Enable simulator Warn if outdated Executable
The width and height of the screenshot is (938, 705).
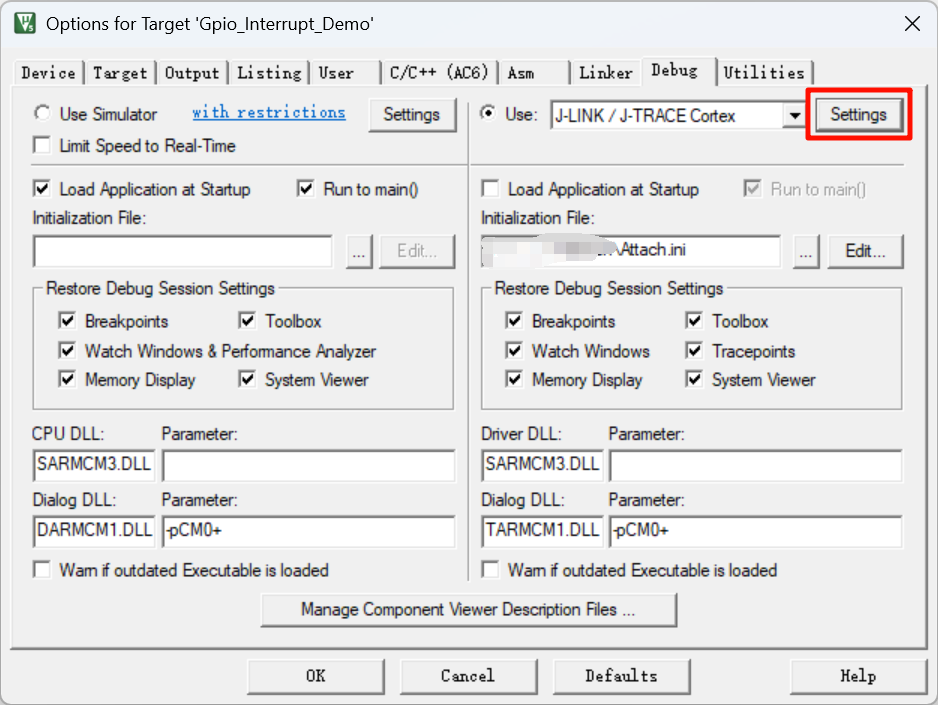(x=42, y=569)
